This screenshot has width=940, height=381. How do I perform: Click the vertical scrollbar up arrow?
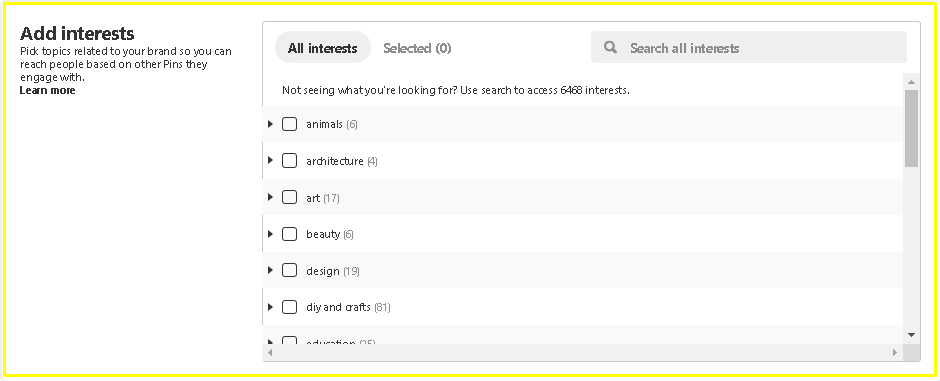pyautogui.click(x=911, y=82)
